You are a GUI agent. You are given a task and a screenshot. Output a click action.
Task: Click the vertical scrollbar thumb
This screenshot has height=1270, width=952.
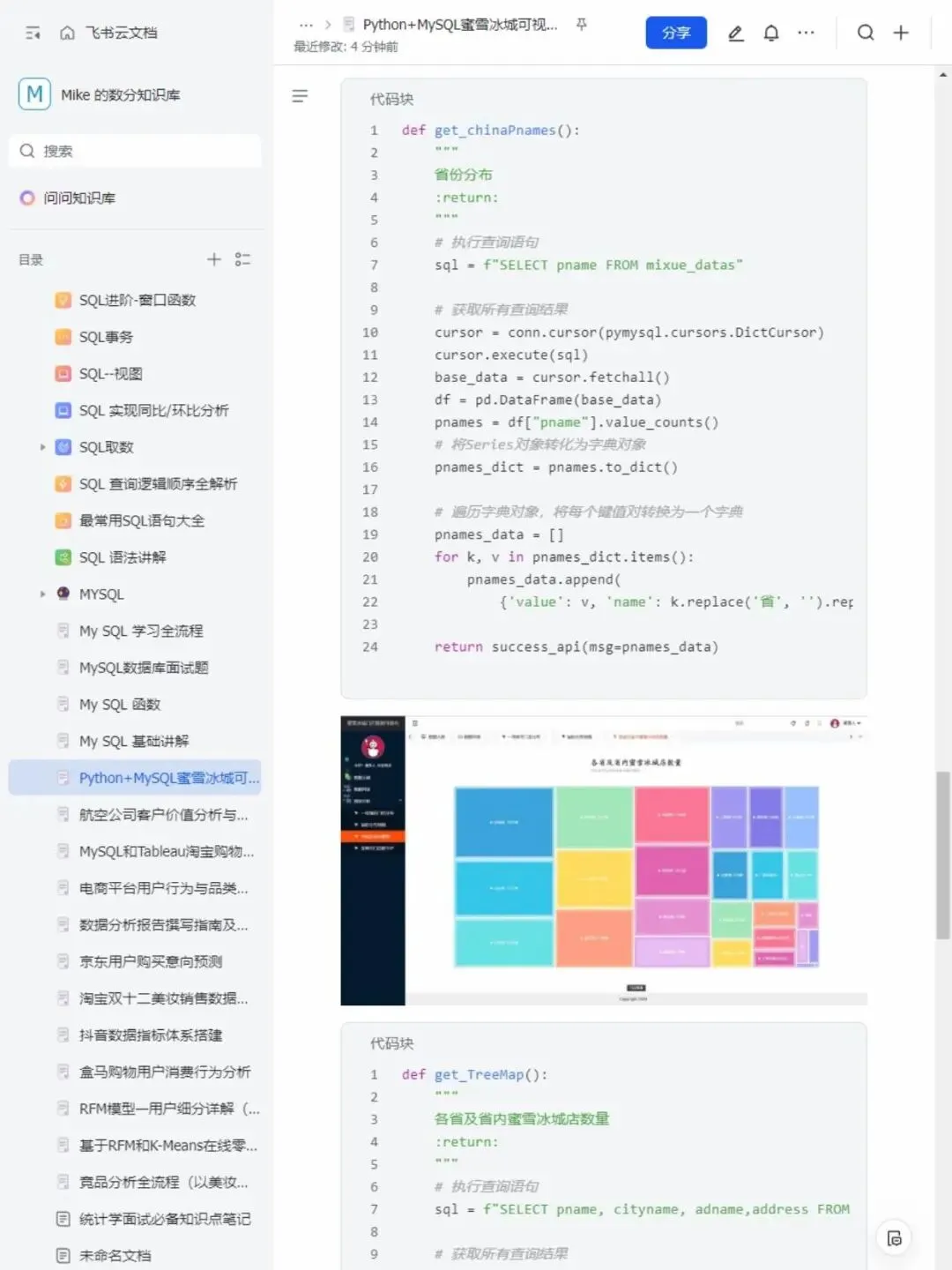943,855
